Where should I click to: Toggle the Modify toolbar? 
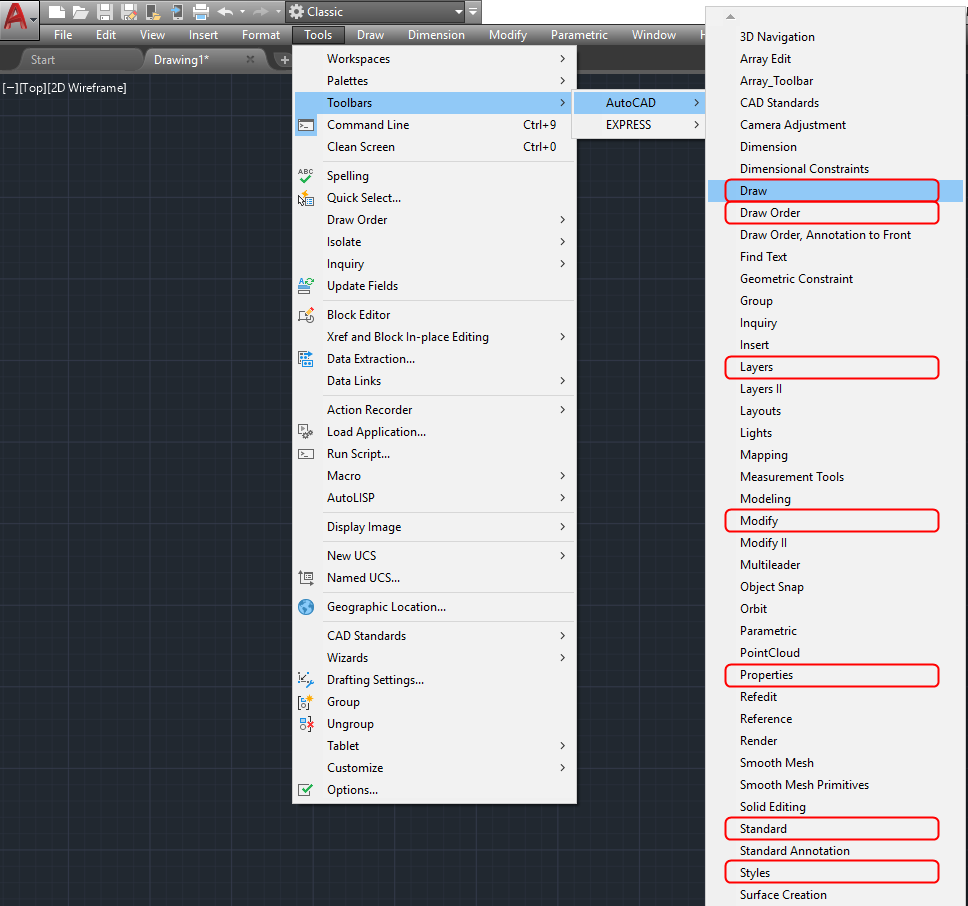pyautogui.click(x=835, y=521)
